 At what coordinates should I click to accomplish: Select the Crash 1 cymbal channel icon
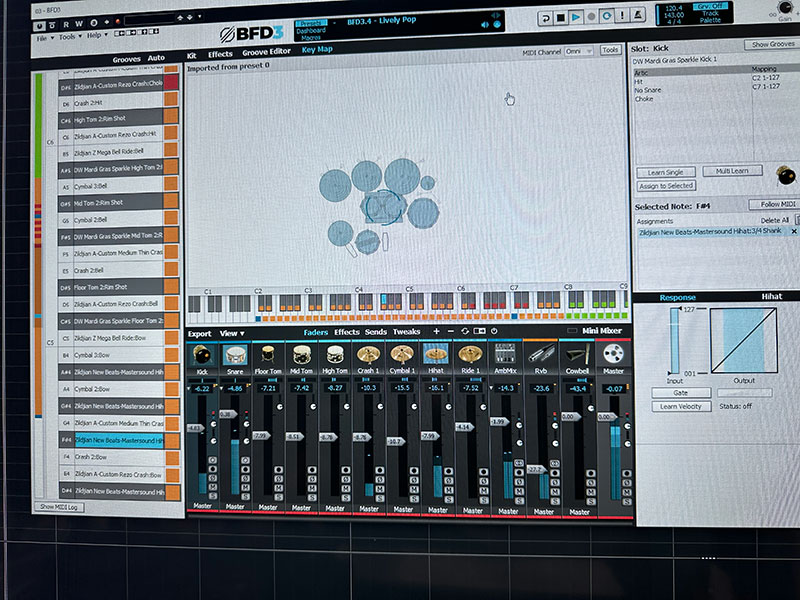pyautogui.click(x=368, y=355)
